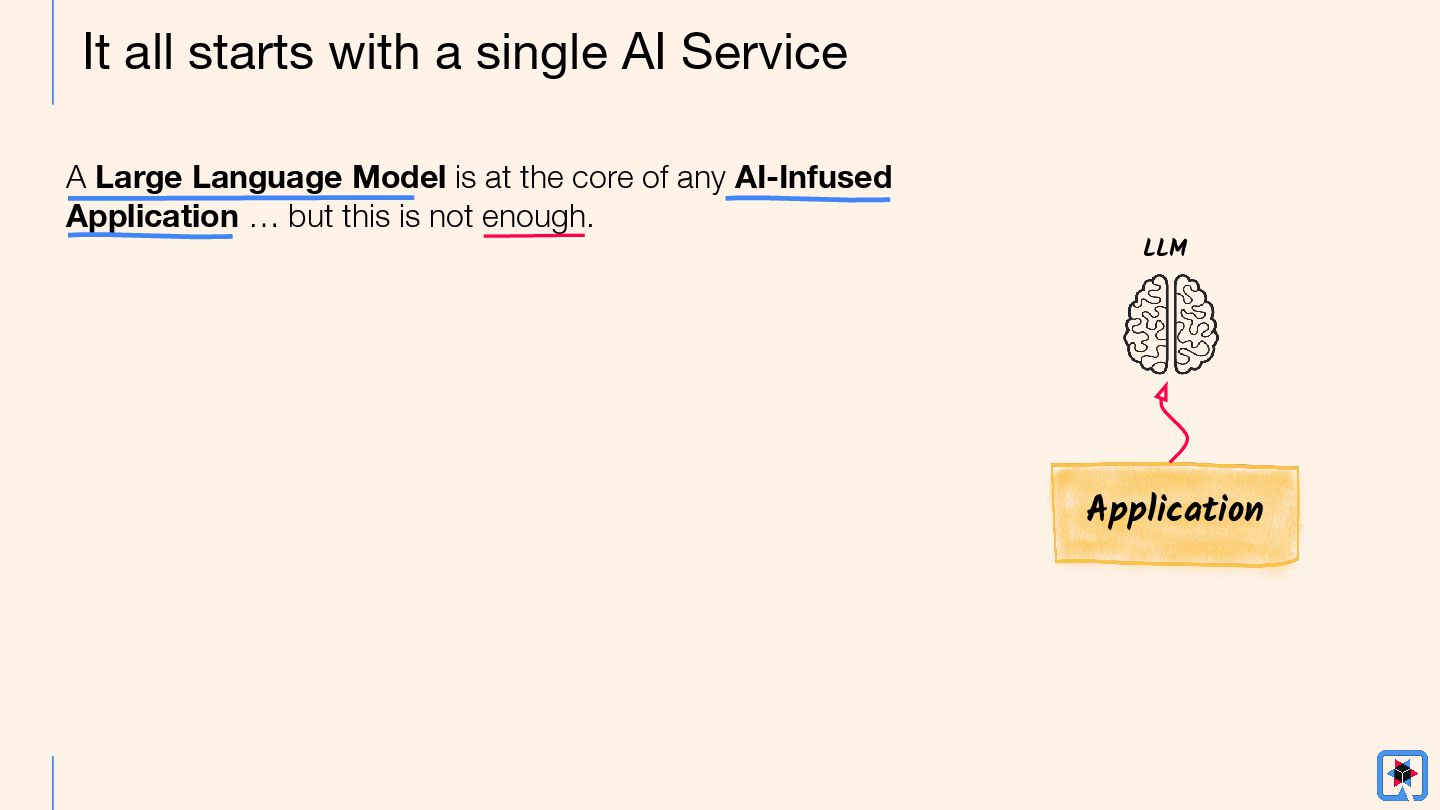Viewport: 1440px width, 810px height.
Task: Click the left hemisphere of the brain
Action: click(x=1147, y=324)
